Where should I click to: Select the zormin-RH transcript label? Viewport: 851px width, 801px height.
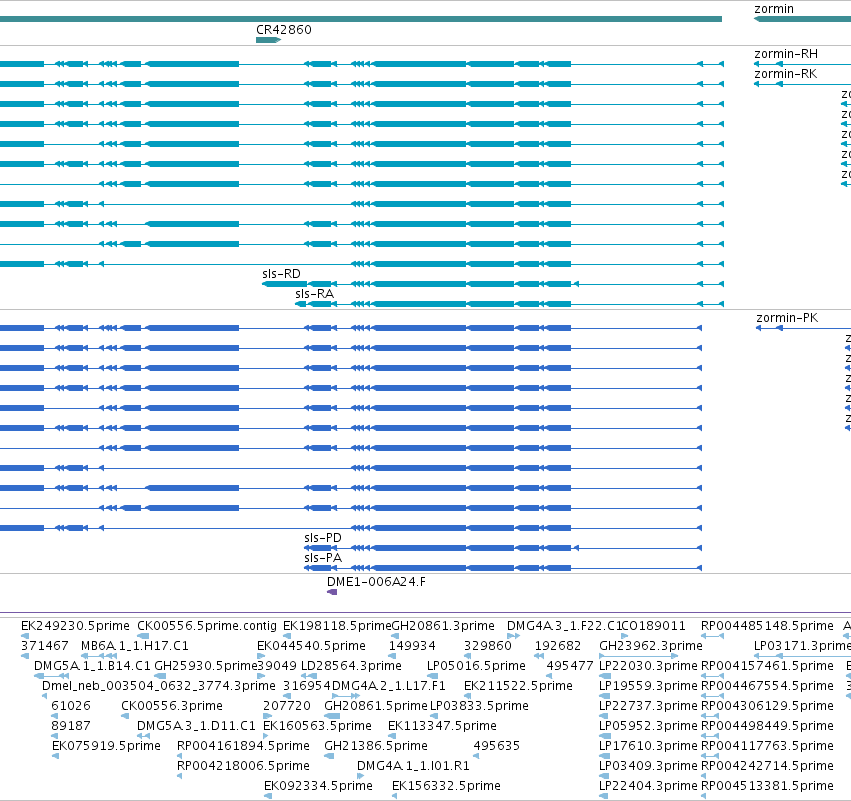tap(786, 54)
